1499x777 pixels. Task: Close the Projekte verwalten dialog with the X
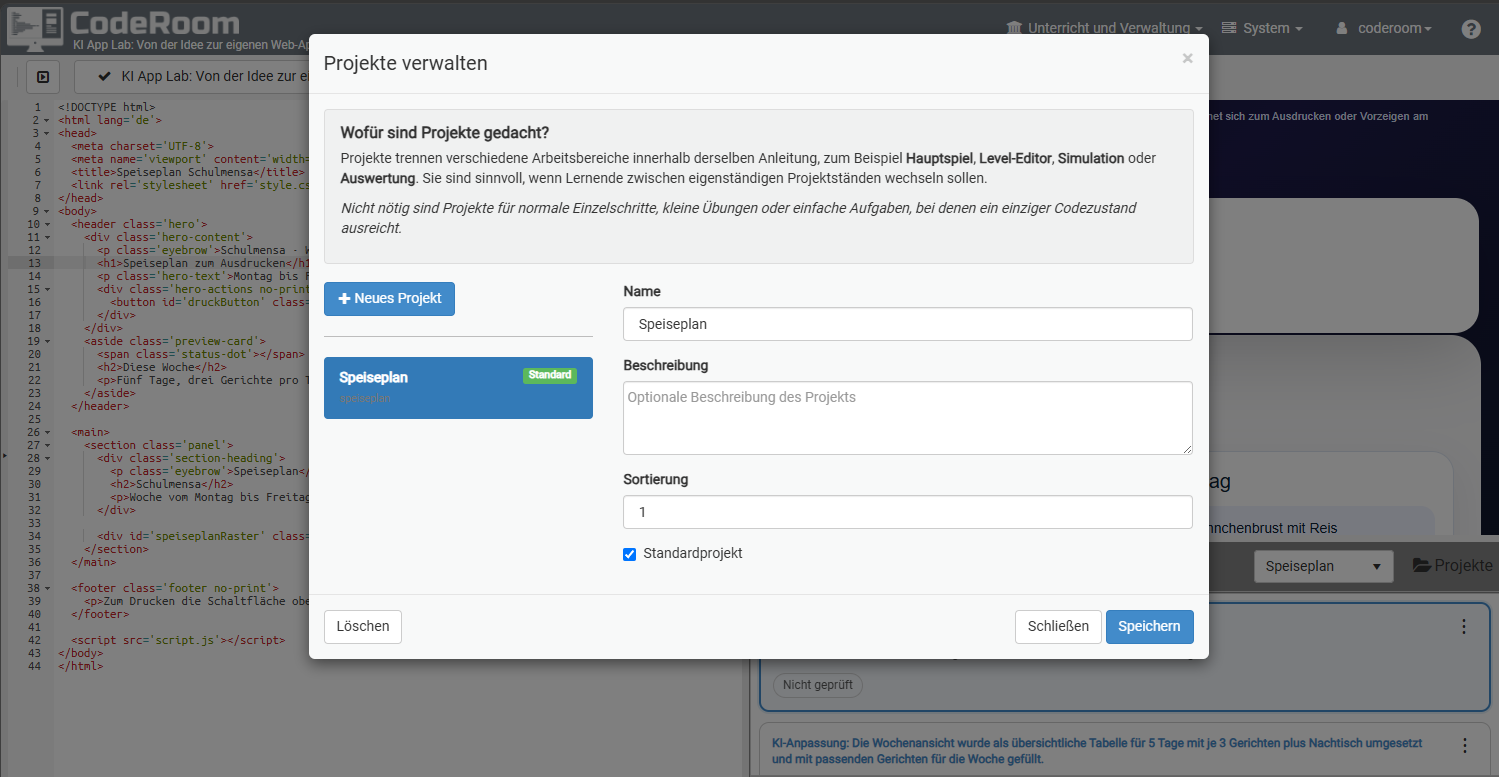tap(1187, 58)
